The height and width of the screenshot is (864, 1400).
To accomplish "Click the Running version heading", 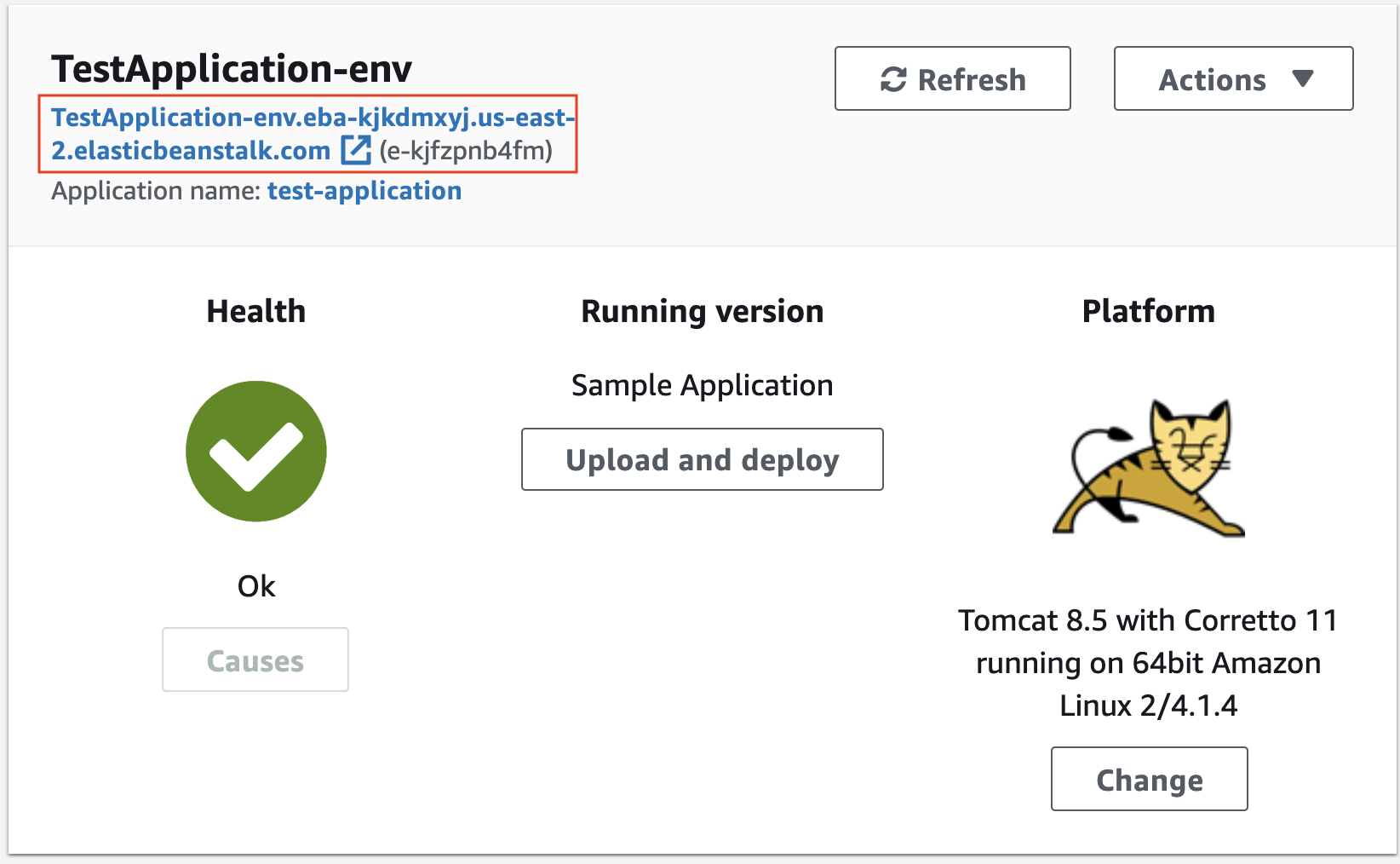I will [x=703, y=312].
